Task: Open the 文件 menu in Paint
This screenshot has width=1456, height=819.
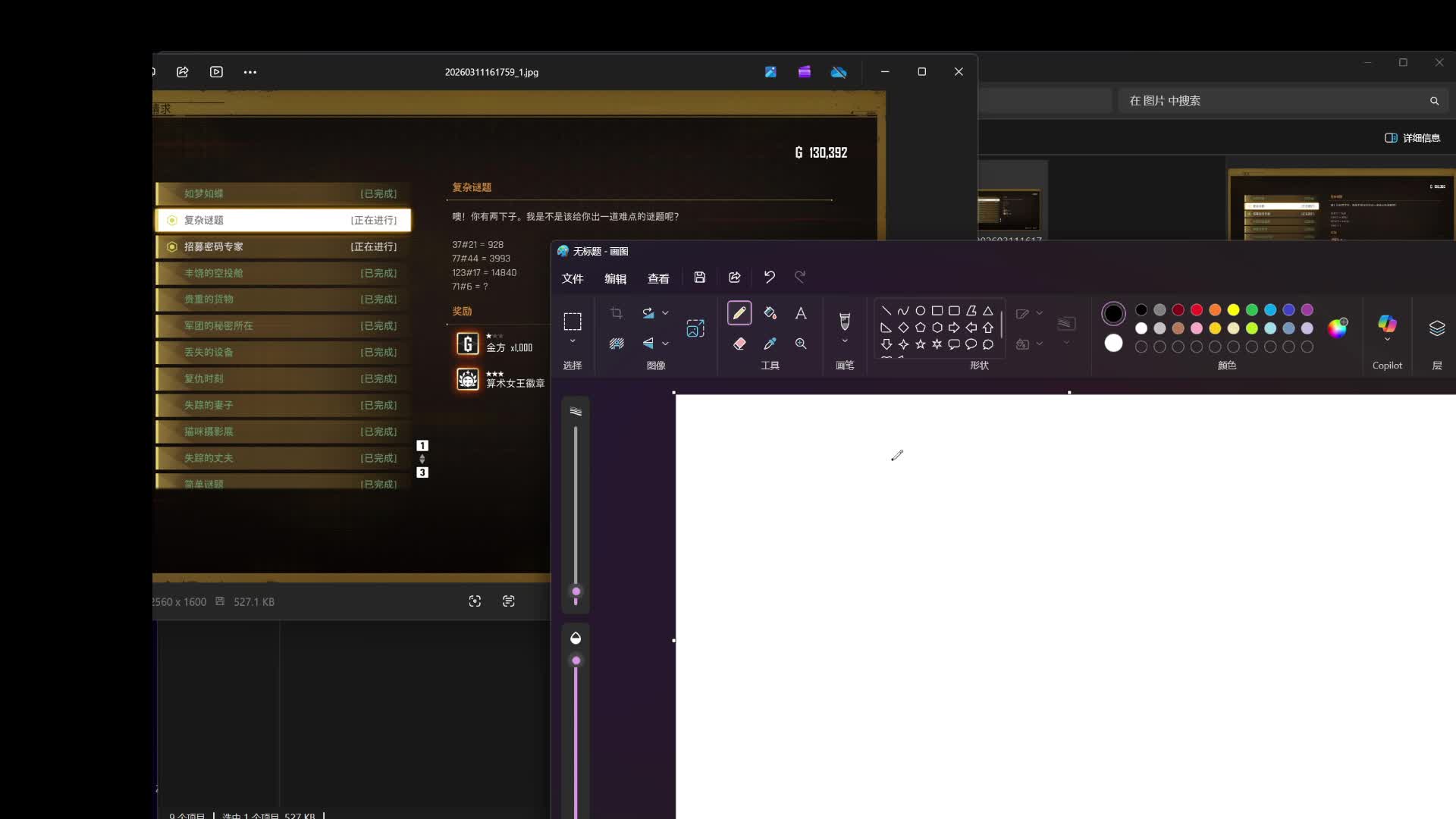Action: 573,278
